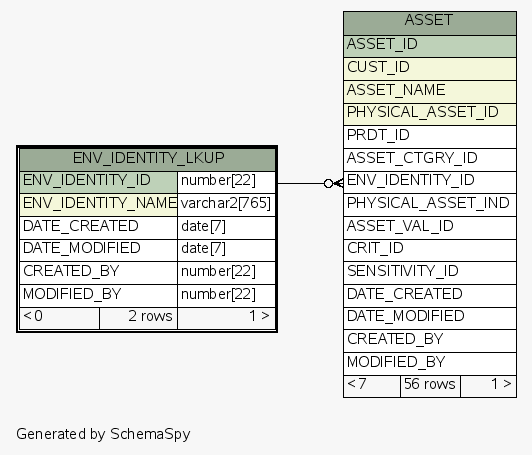This screenshot has height=455, width=532.
Task: Click the Generated by SchemaSpy text
Action: (103, 435)
